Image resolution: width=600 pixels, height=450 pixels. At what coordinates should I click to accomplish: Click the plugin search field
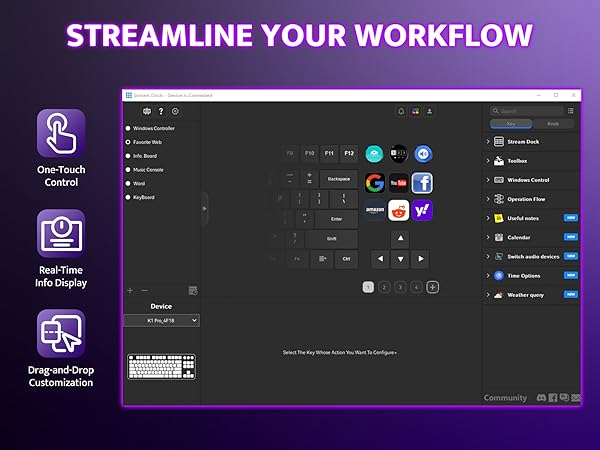pos(527,111)
